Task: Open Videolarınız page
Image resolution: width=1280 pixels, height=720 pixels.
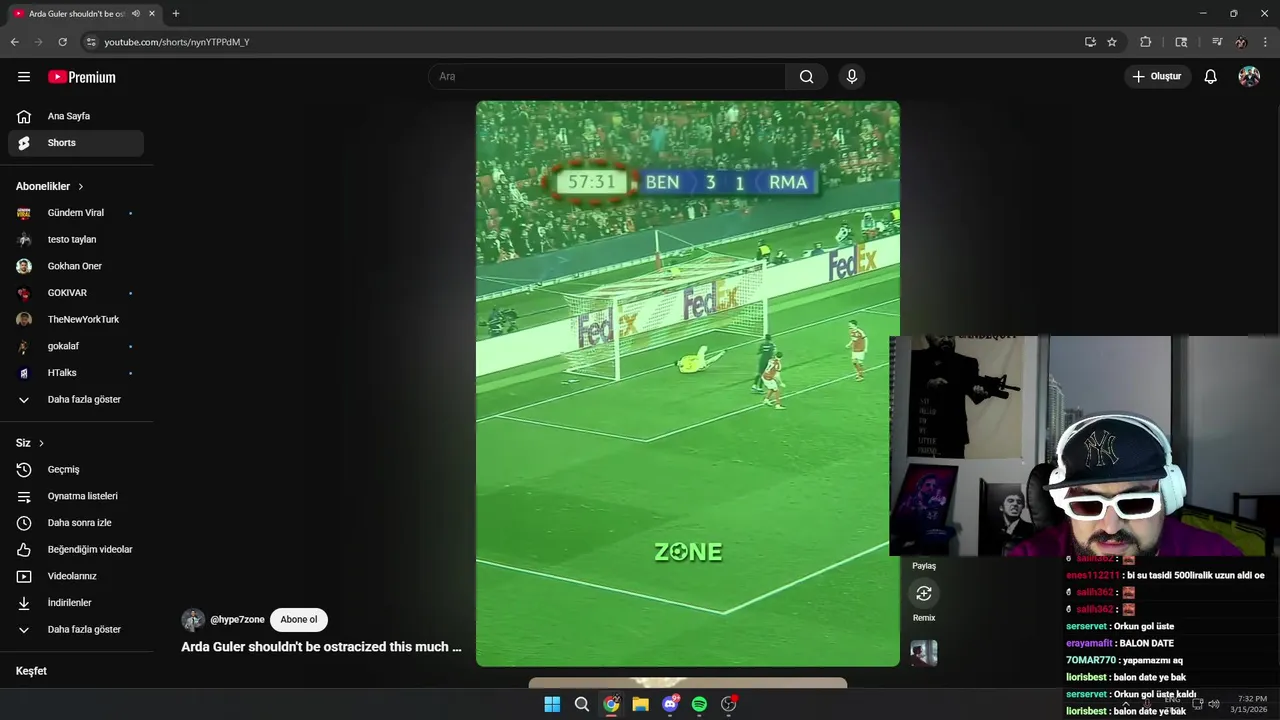Action: coord(76,576)
